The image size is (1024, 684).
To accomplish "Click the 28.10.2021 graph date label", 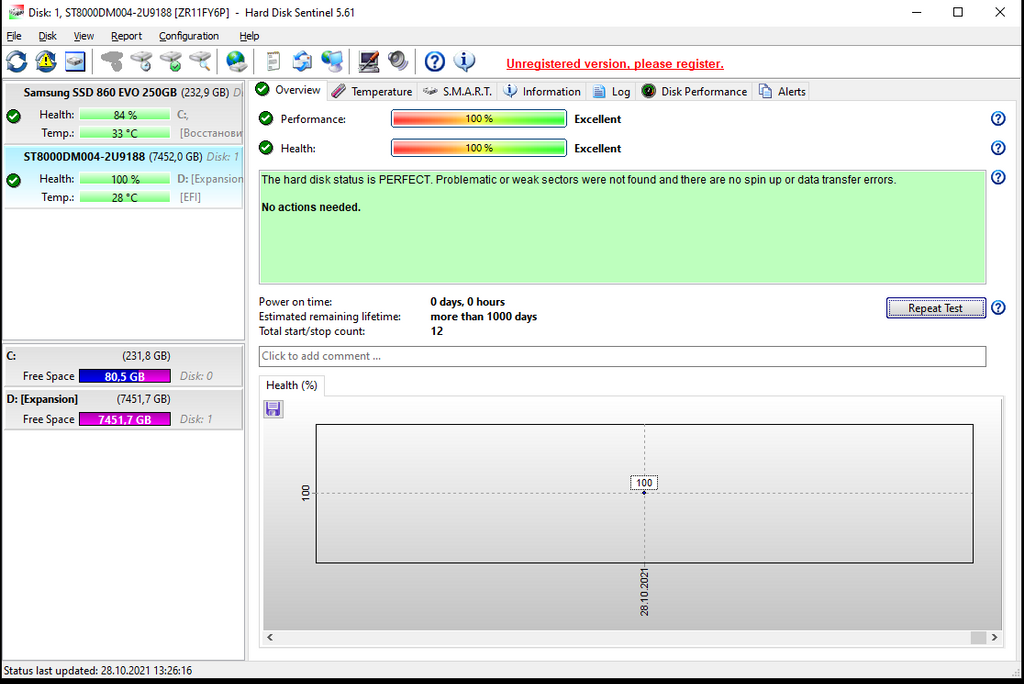I will 644,593.
